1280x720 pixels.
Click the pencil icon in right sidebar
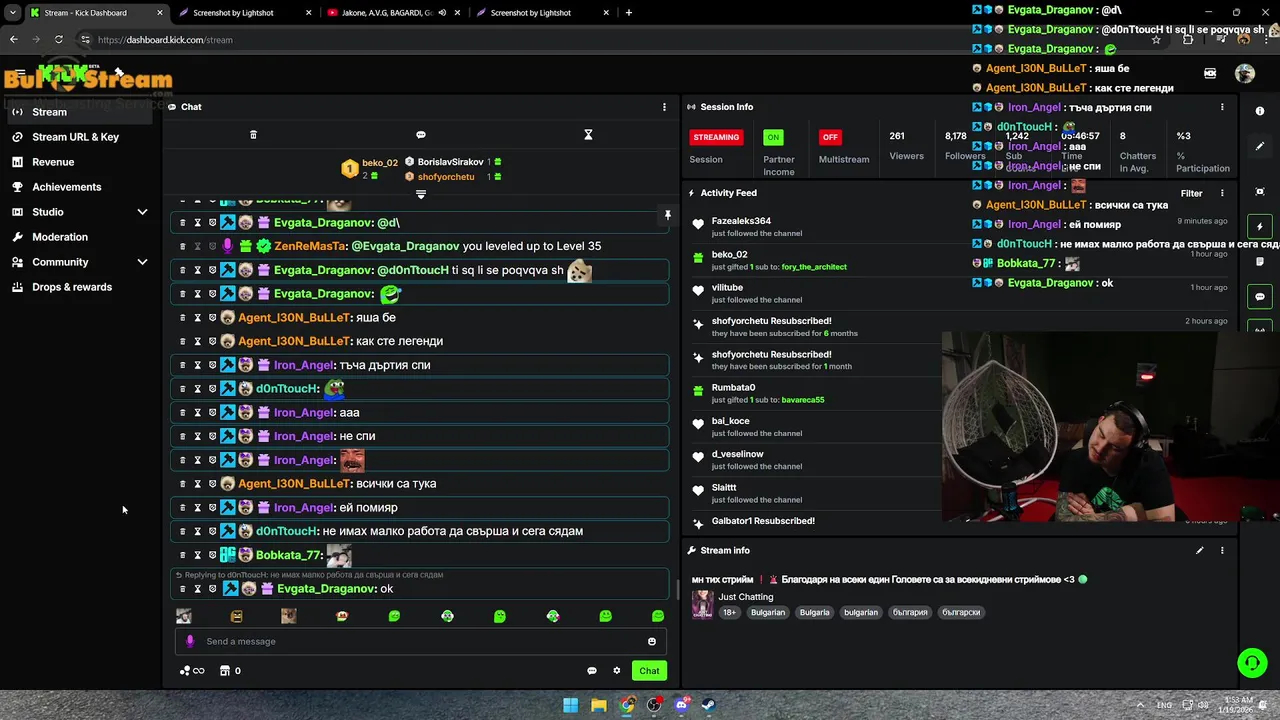[1260, 146]
